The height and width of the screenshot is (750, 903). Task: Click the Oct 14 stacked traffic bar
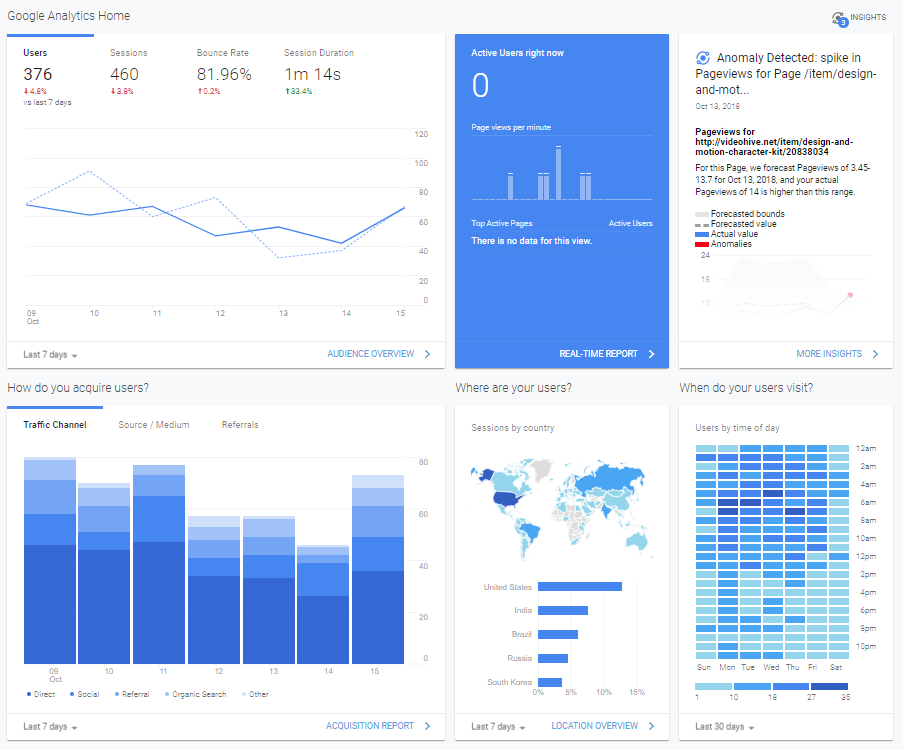[323, 605]
